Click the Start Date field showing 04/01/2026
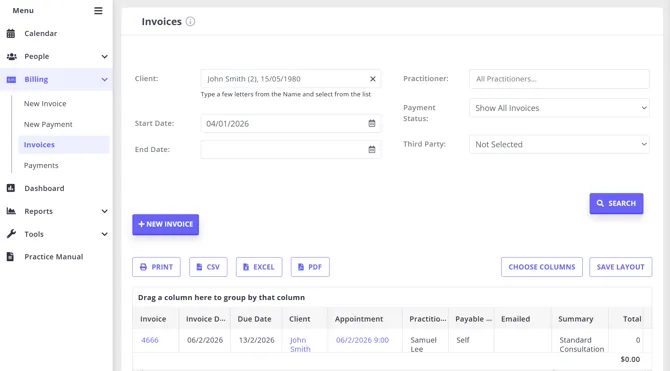This screenshot has width=670, height=371. coord(291,124)
